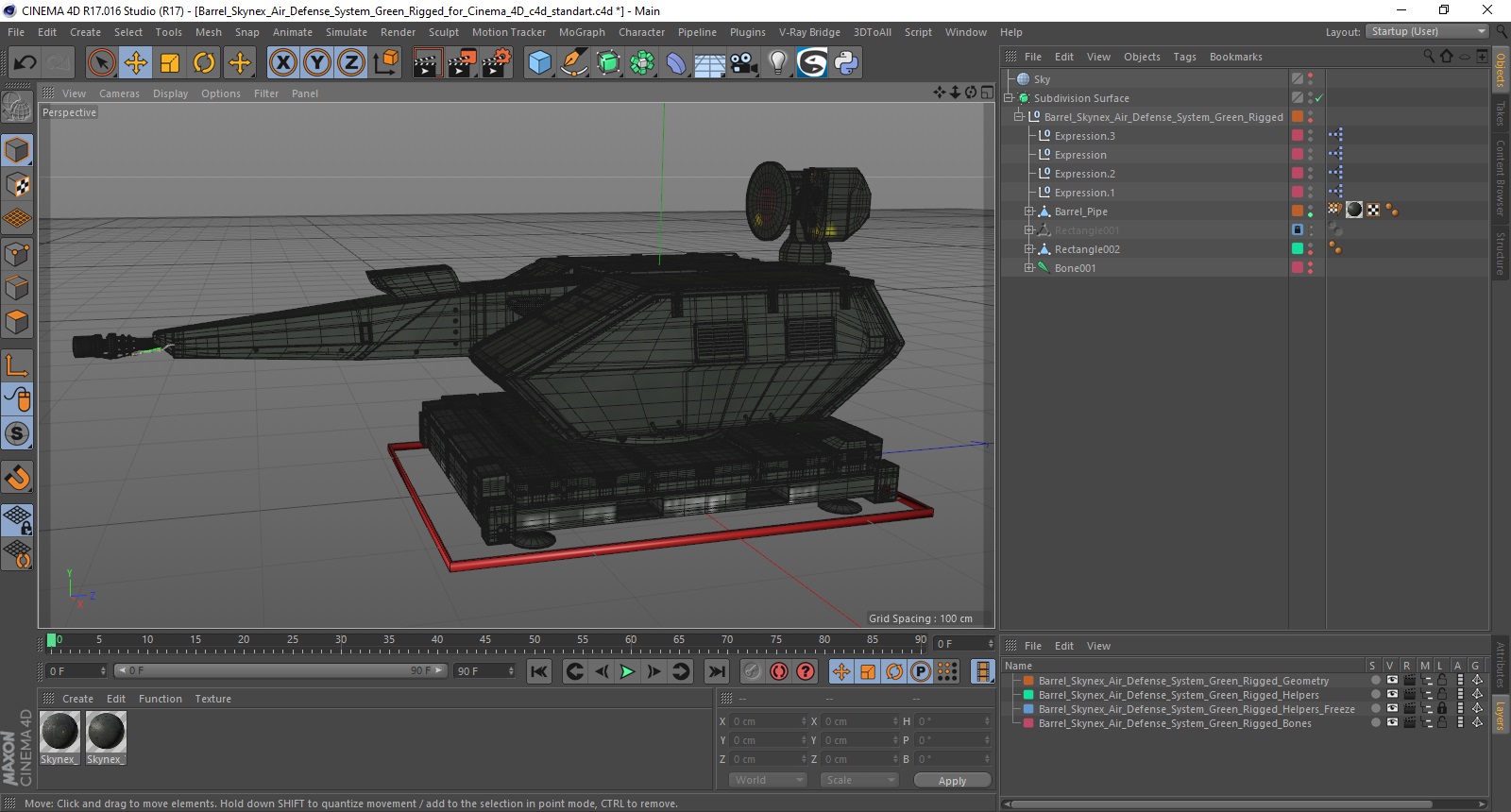Expand the Rectangle002 object
1511x812 pixels.
(x=1029, y=249)
